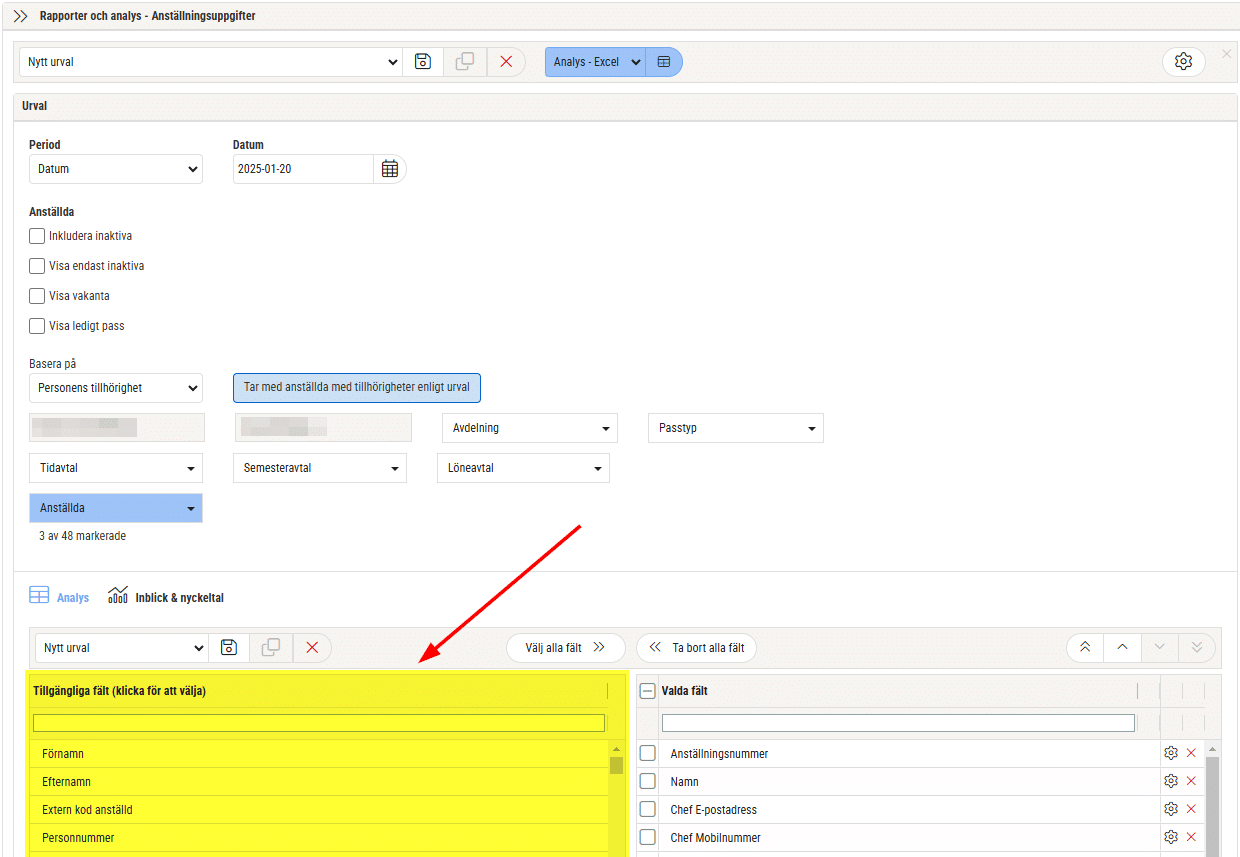Viewport: 1240px width, 857px height.
Task: Select the Analys tab
Action: (60, 598)
